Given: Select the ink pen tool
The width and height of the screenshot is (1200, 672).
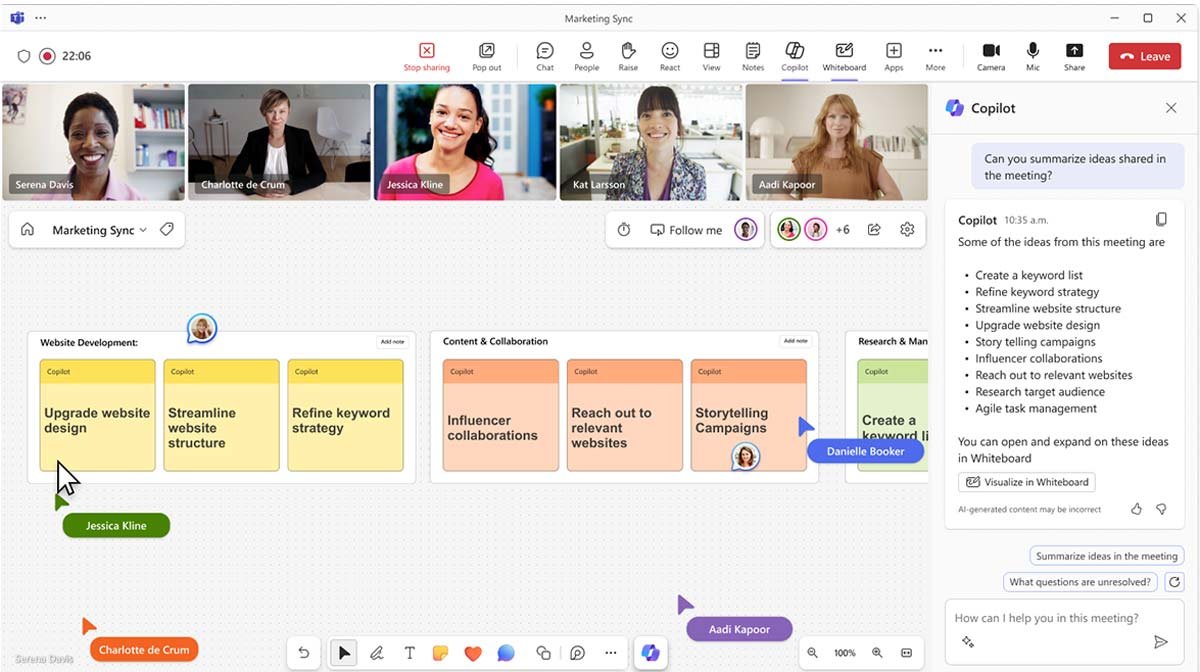Looking at the screenshot, I should (x=377, y=653).
